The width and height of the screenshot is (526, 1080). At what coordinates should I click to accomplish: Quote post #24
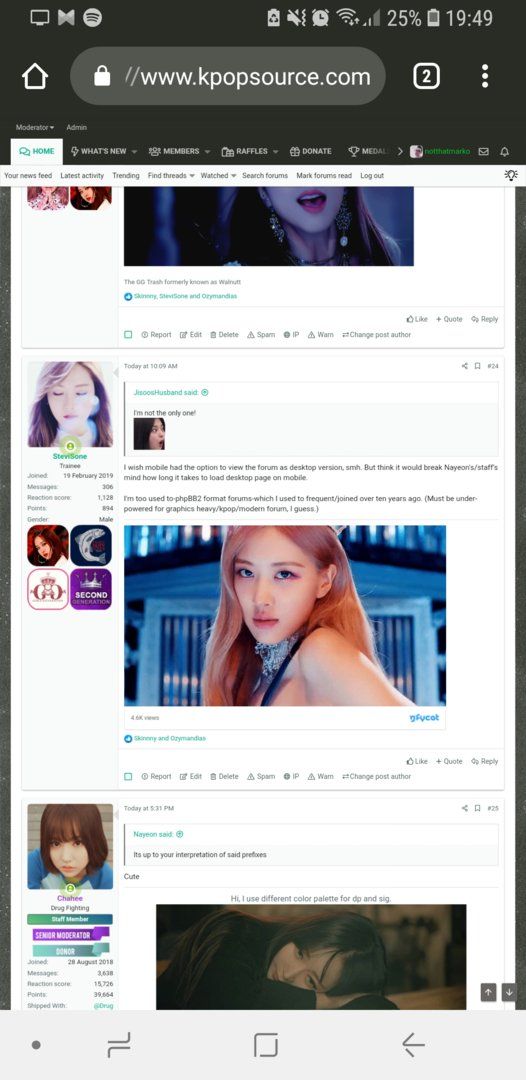click(449, 761)
